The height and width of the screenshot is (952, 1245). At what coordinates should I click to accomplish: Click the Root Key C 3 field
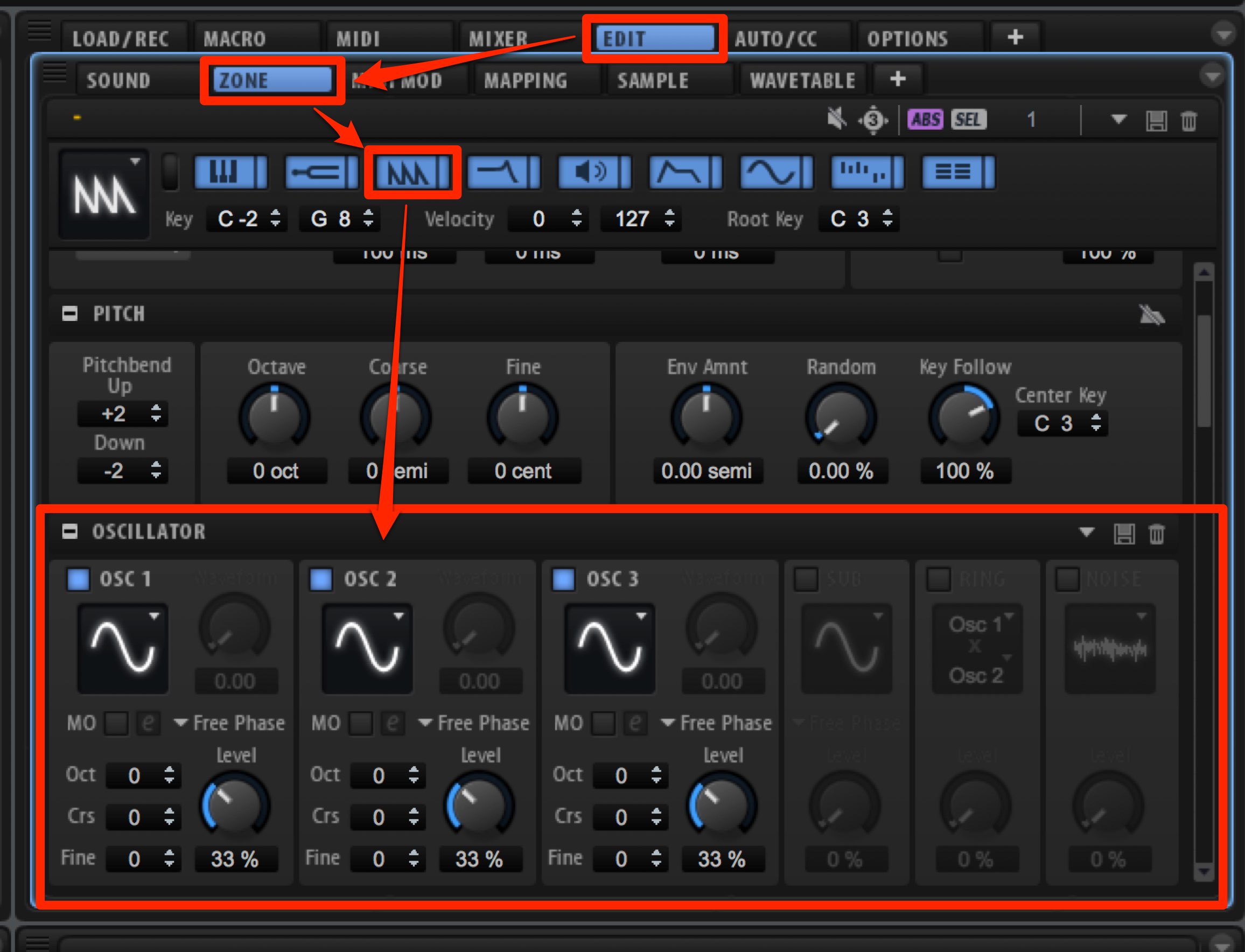point(859,219)
